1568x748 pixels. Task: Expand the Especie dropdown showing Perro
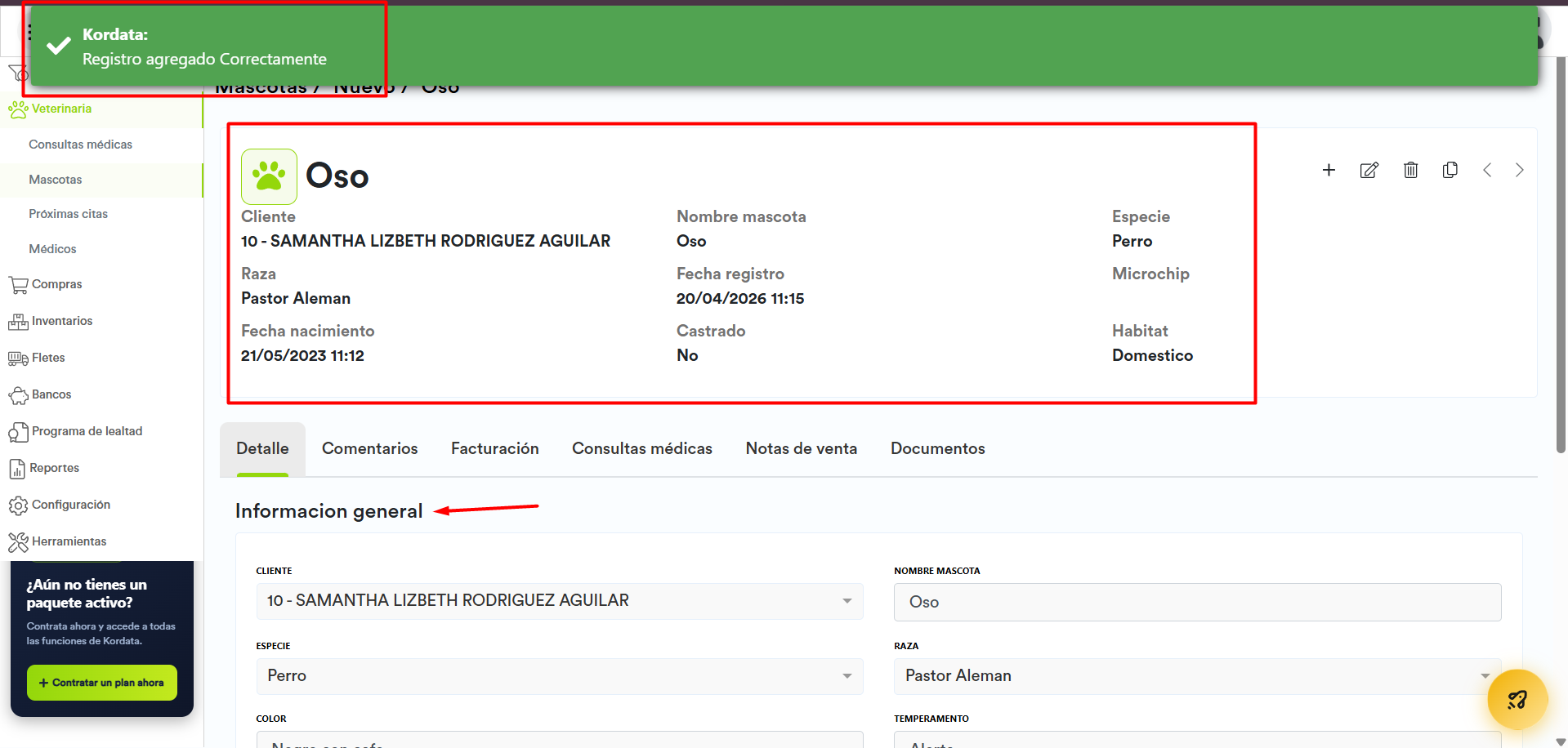[559, 676]
